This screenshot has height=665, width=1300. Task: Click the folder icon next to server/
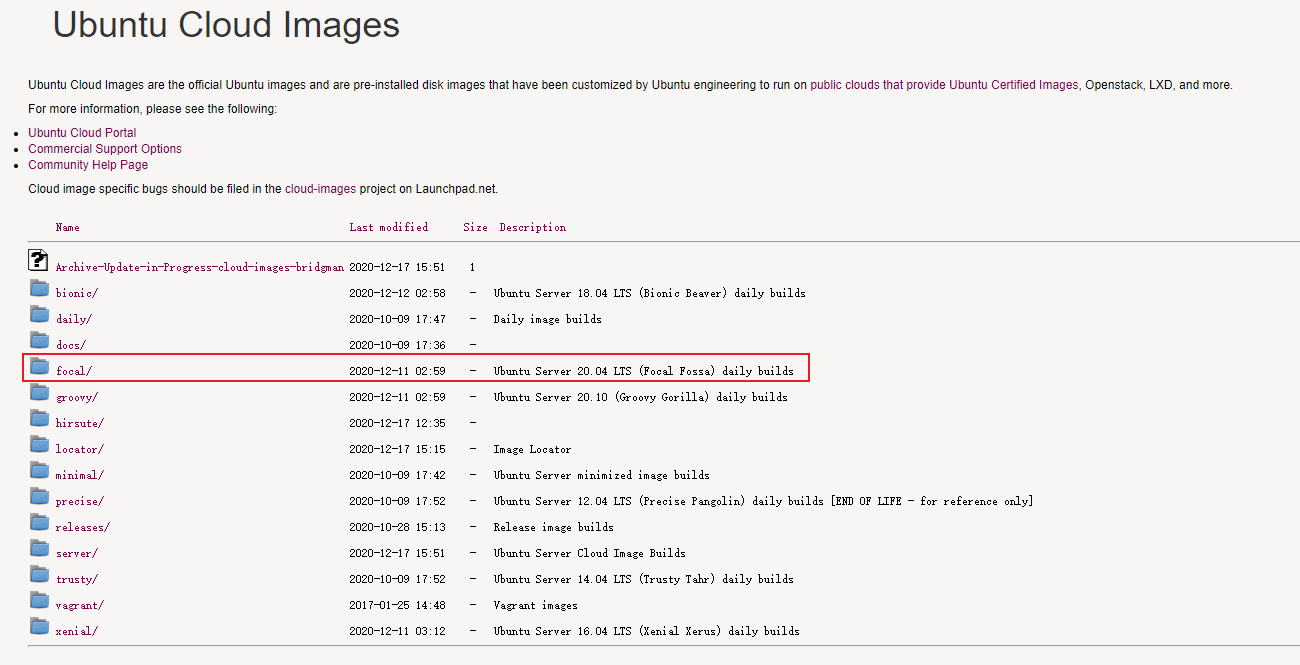coord(39,549)
